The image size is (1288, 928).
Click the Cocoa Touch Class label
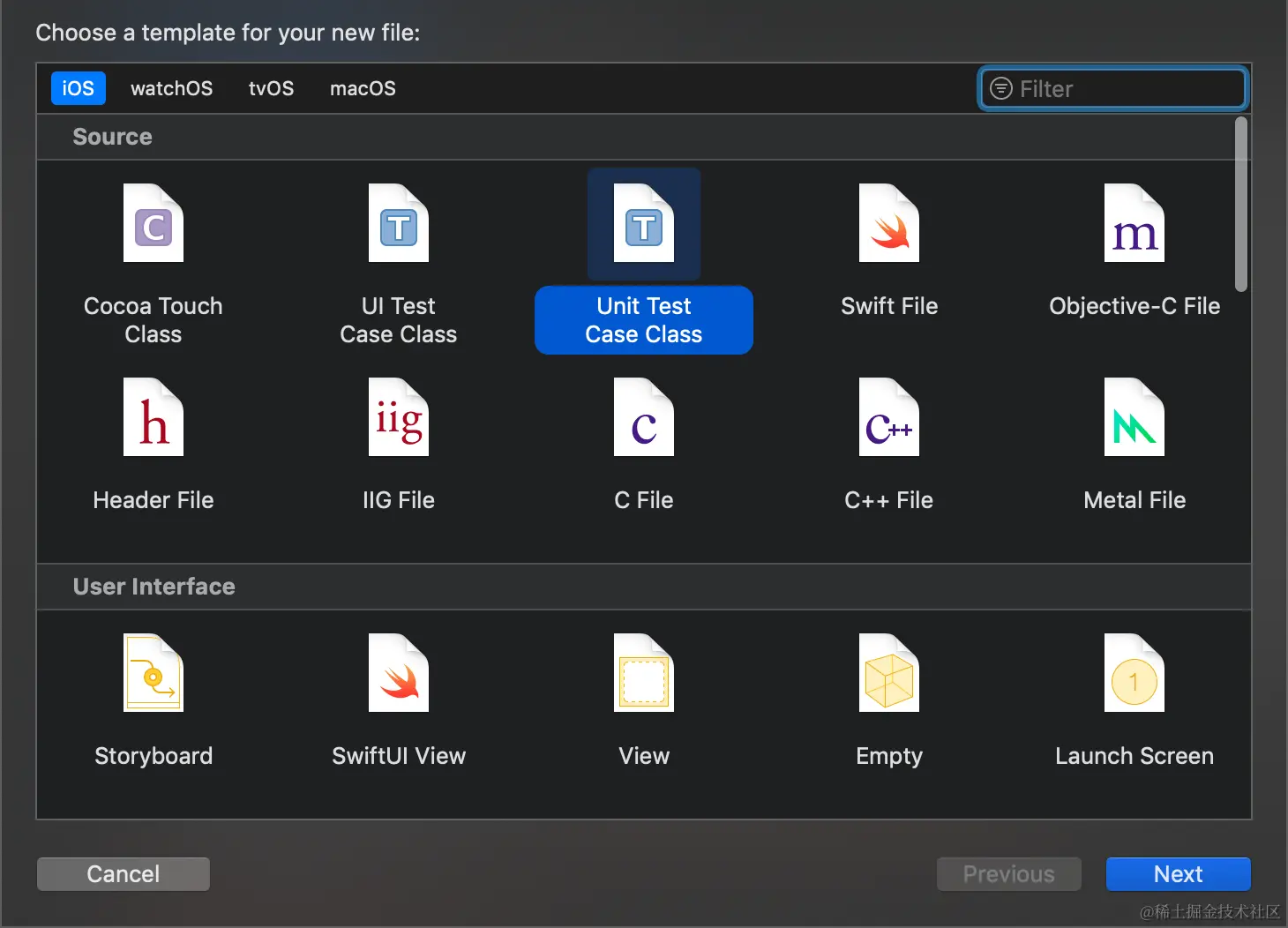point(154,320)
